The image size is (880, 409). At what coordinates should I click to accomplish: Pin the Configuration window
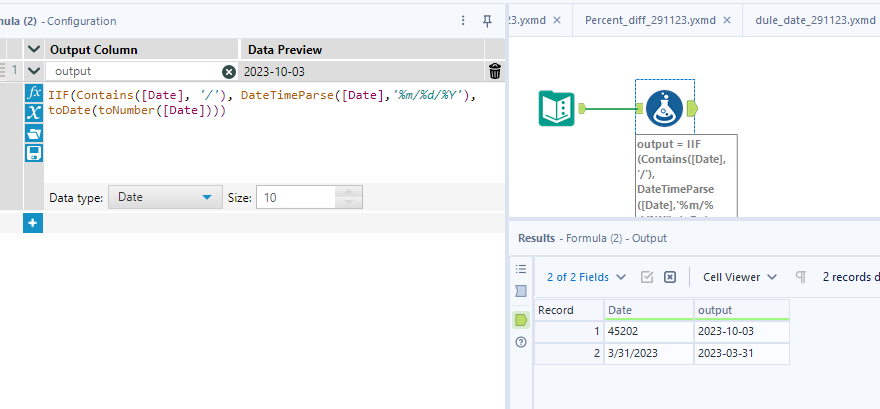pos(487,20)
